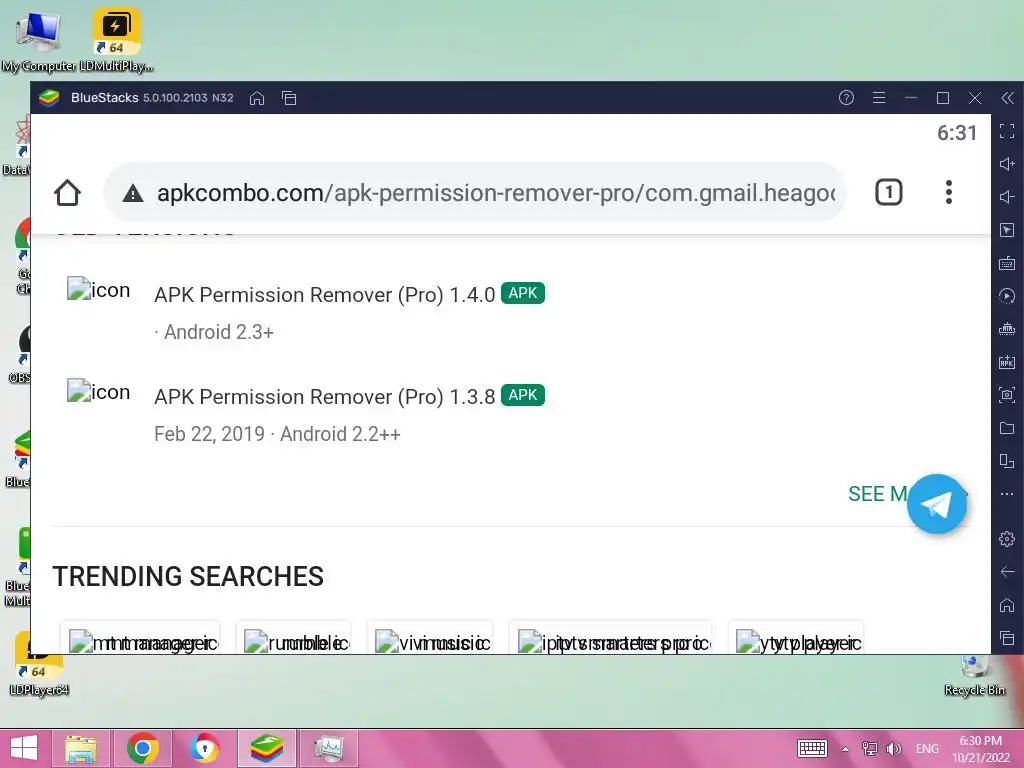1024x768 pixels.
Task: Select Recycle Bin desktop icon
Action: (x=974, y=675)
